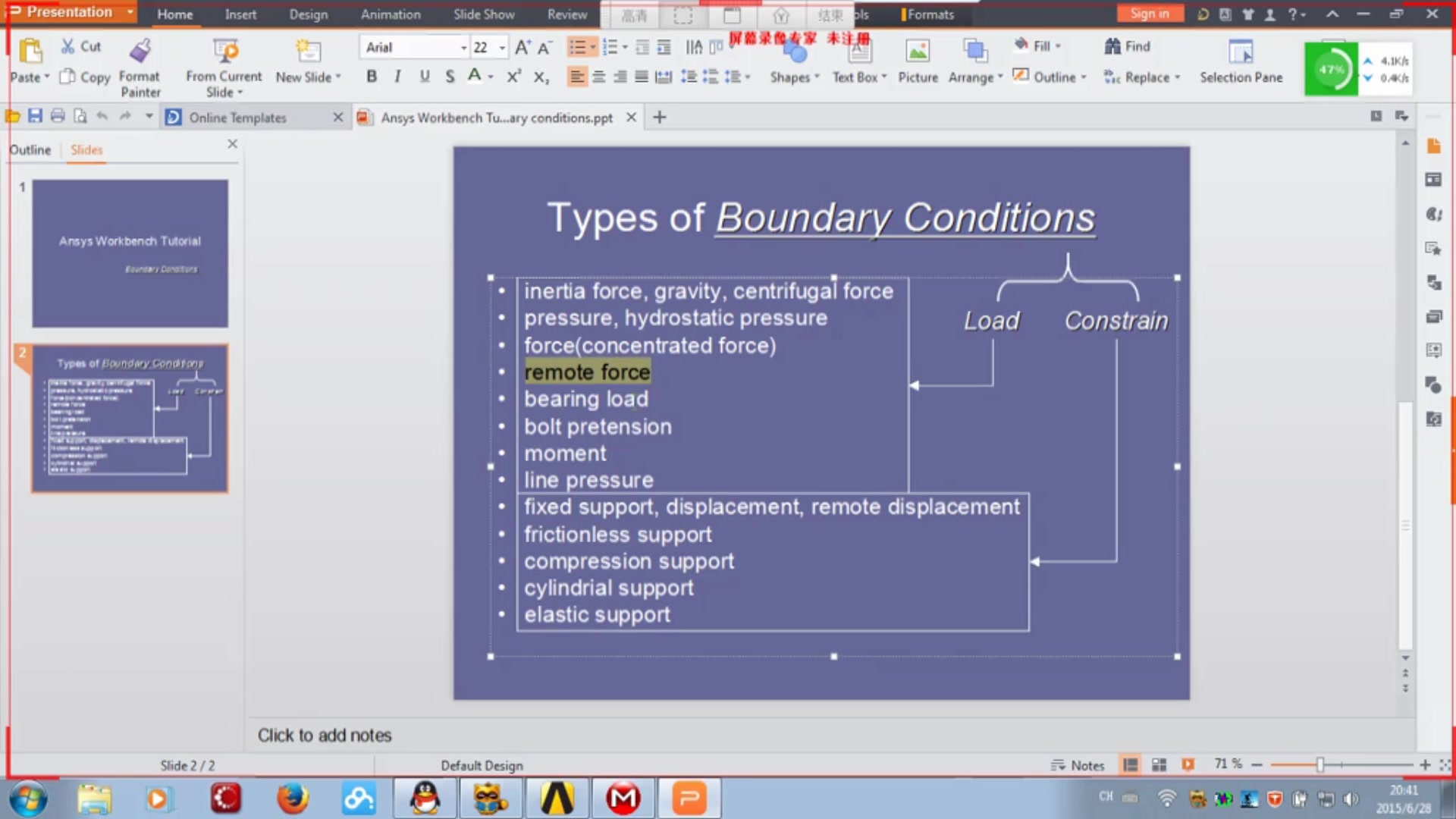The width and height of the screenshot is (1456, 819).
Task: Toggle bullet list formatting
Action: tap(577, 48)
